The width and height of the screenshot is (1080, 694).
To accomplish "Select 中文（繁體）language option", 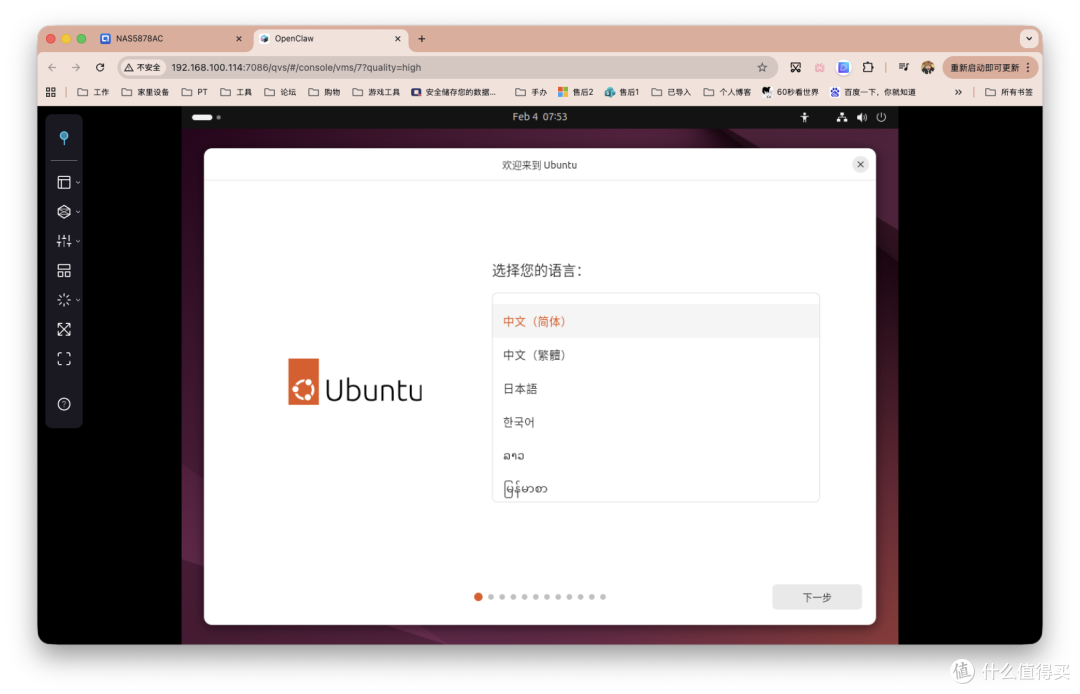I will (x=656, y=355).
